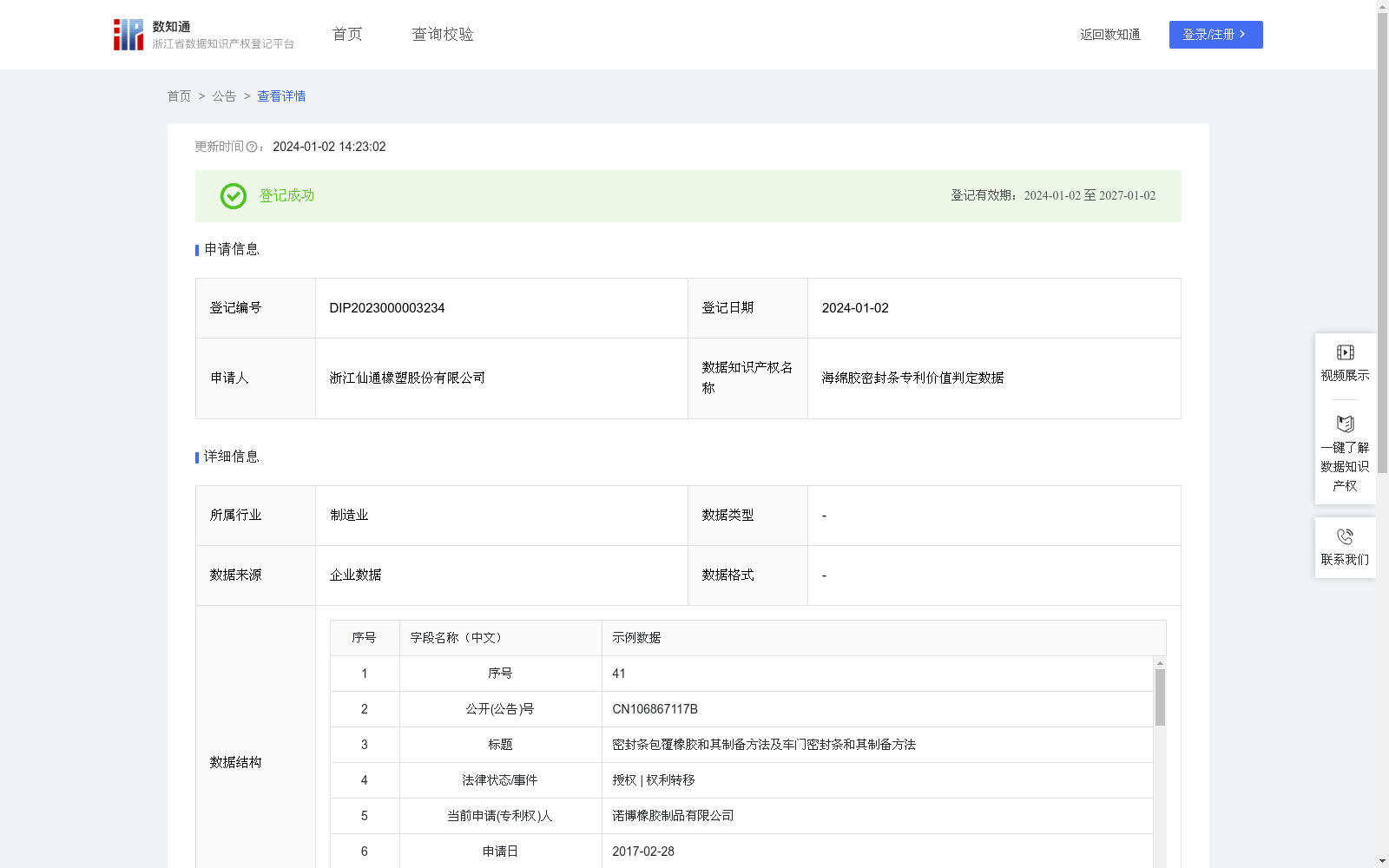This screenshot has width=1389, height=868.
Task: Click the 当前申请(专利权)人 field name
Action: [x=500, y=816]
